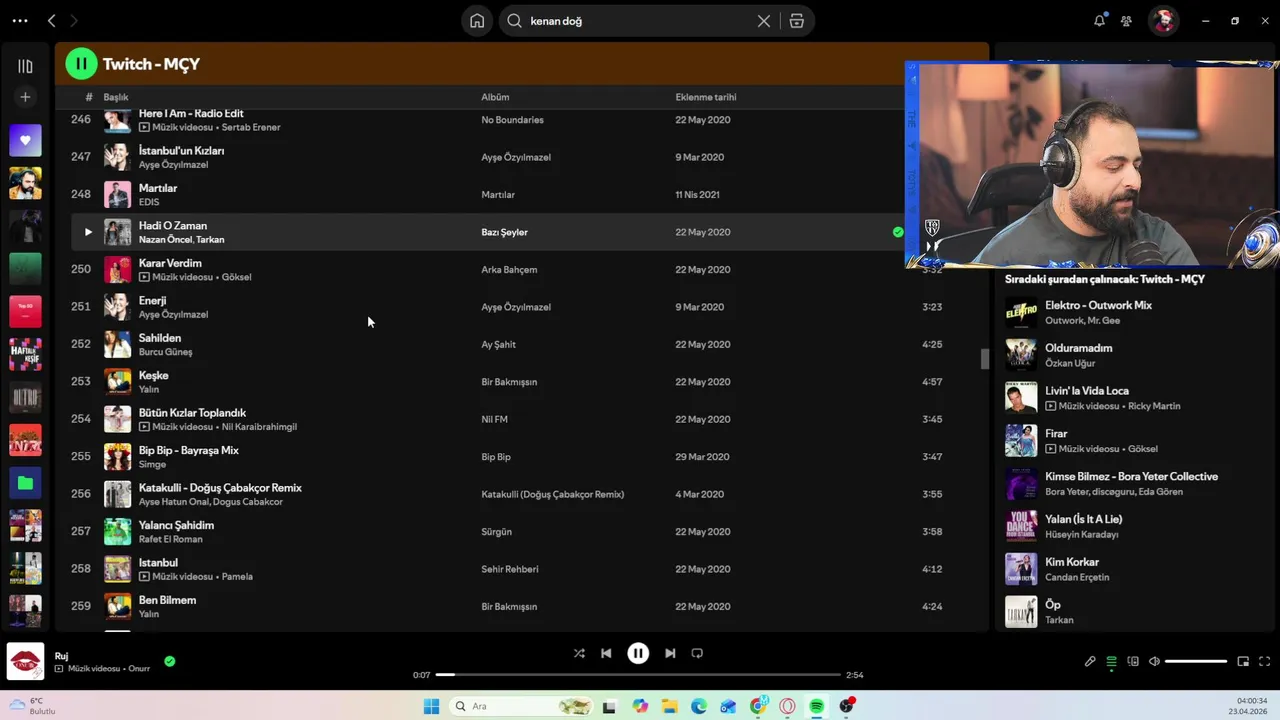Open artist Rafet El Roman link

coord(170,539)
